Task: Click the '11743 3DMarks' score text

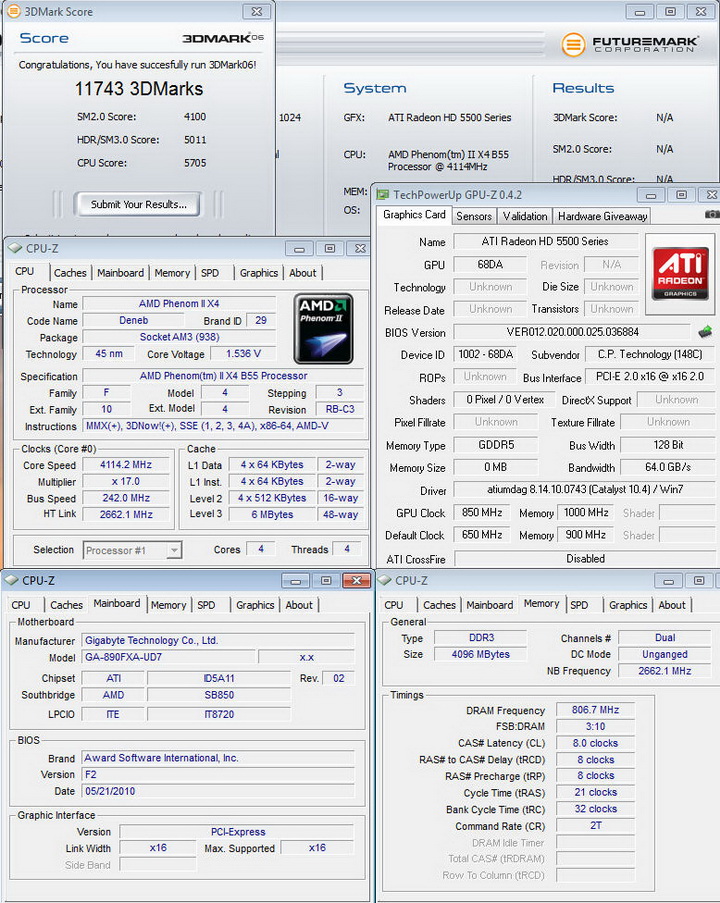Action: [139, 89]
